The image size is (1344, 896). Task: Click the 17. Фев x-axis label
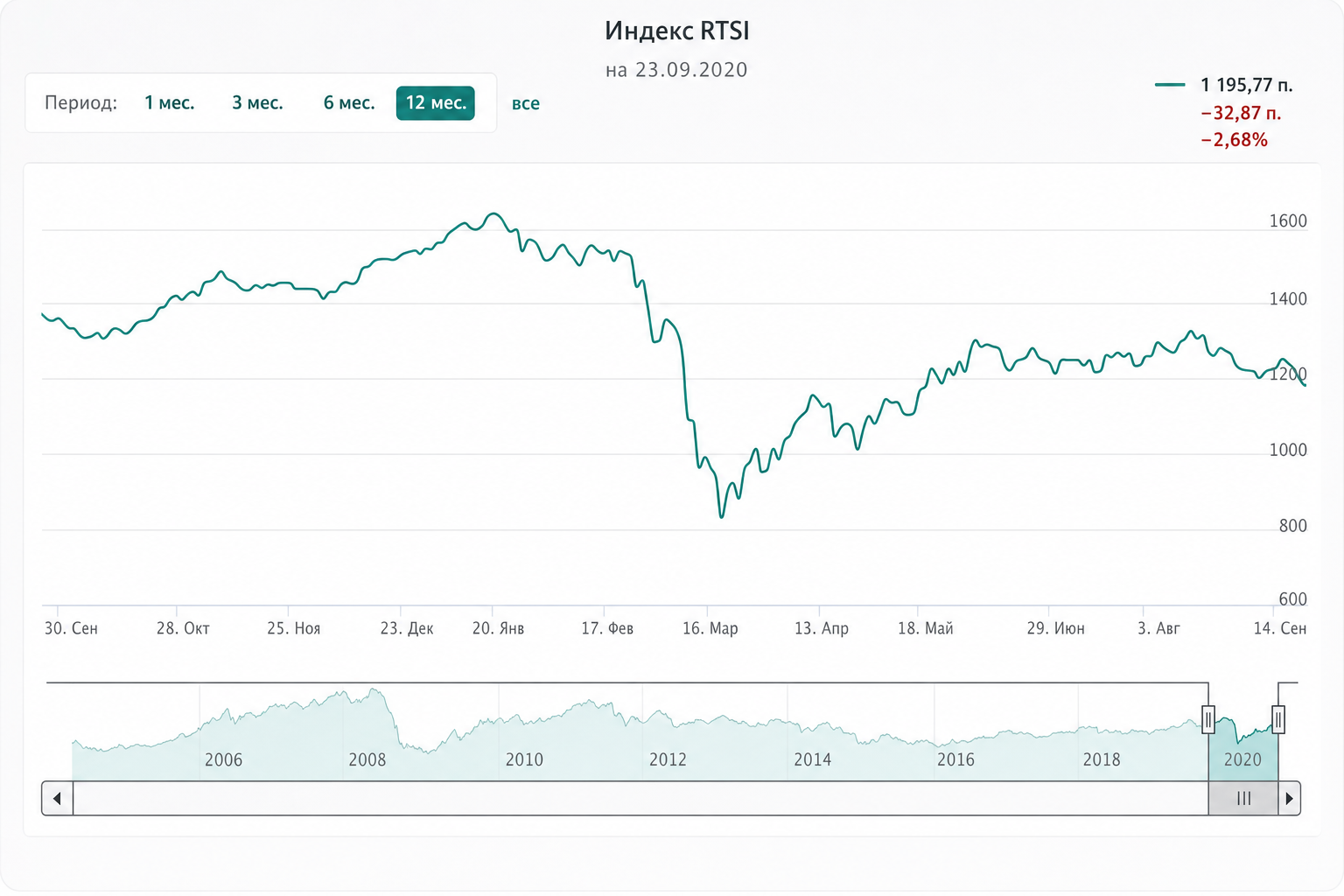pos(607,628)
